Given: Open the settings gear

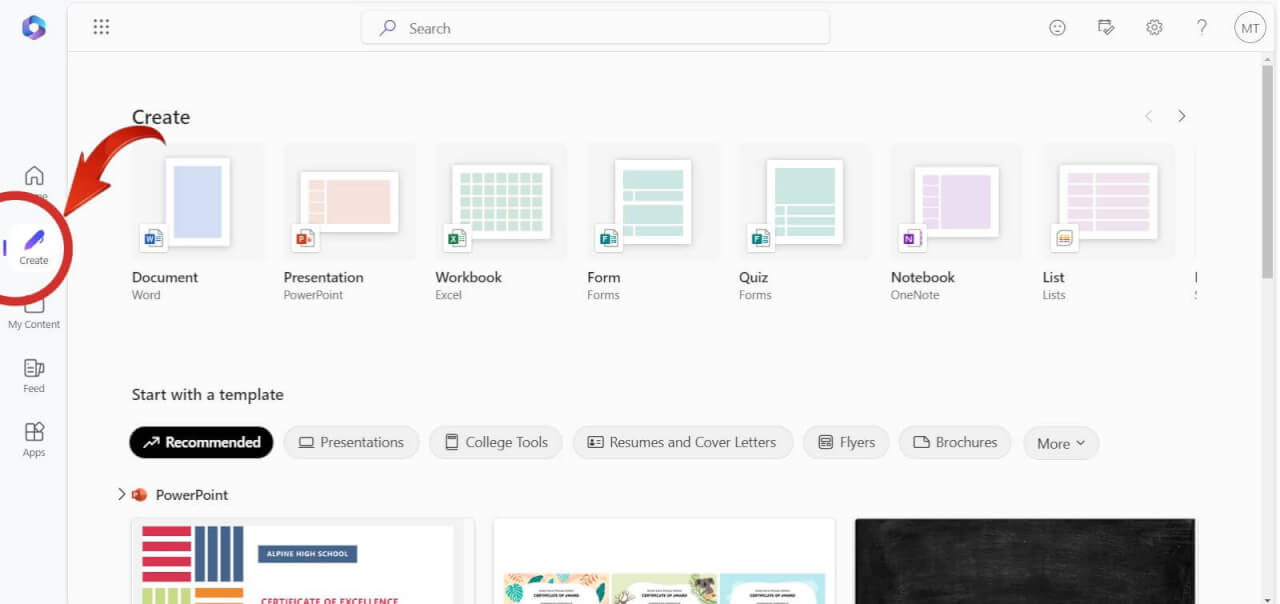Looking at the screenshot, I should (x=1154, y=28).
